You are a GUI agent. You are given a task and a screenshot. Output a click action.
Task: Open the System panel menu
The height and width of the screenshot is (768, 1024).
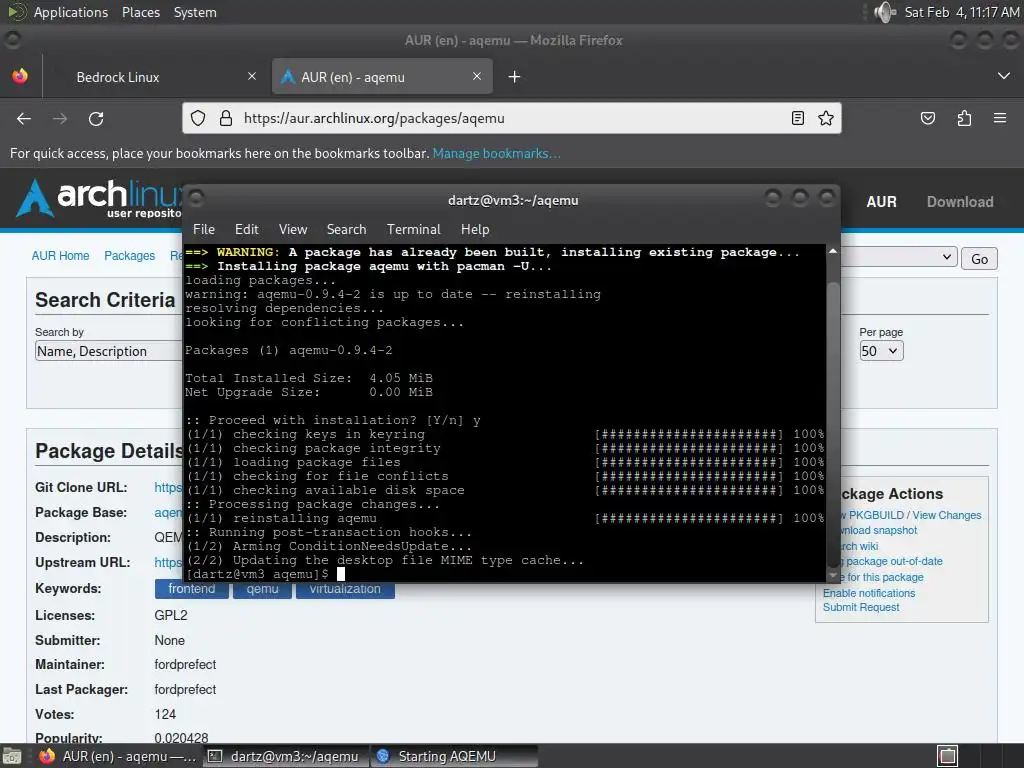click(195, 12)
